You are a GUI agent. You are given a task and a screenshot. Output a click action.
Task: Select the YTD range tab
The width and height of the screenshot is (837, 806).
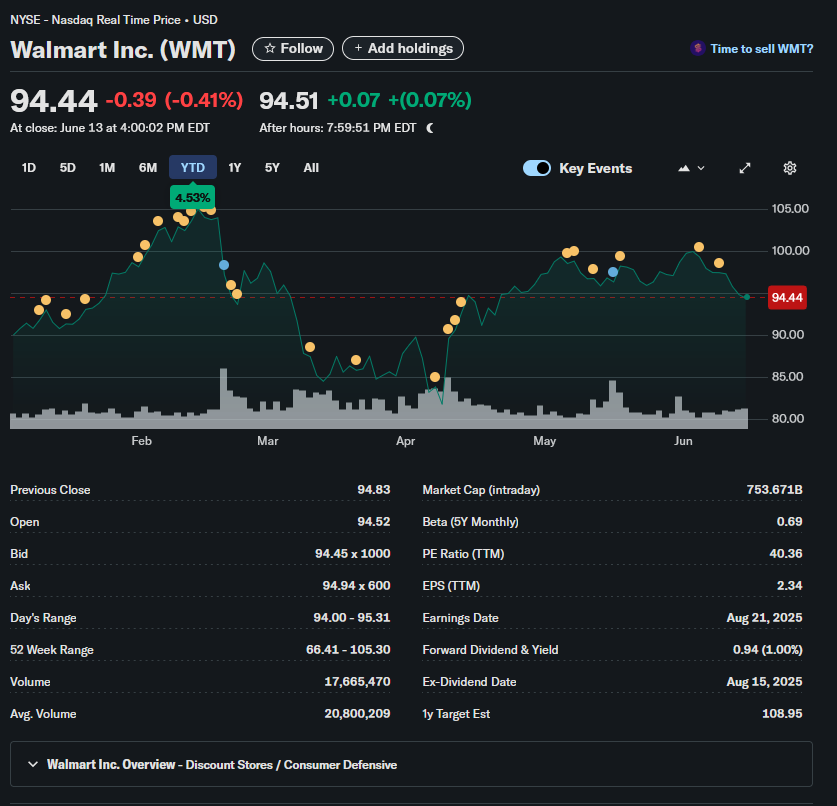pyautogui.click(x=193, y=168)
